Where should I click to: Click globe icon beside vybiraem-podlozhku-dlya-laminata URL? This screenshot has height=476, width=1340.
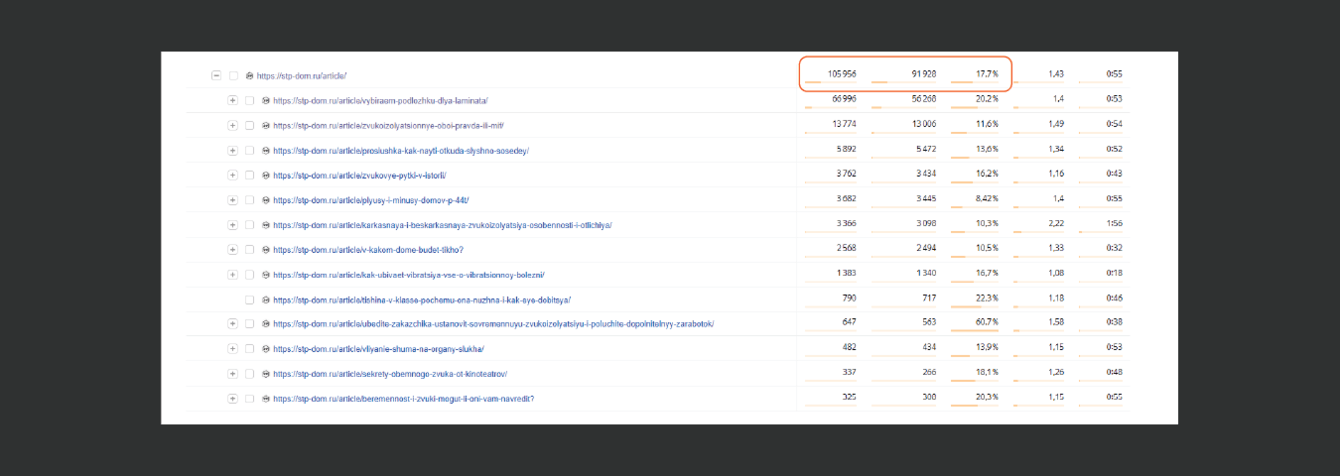(x=266, y=101)
